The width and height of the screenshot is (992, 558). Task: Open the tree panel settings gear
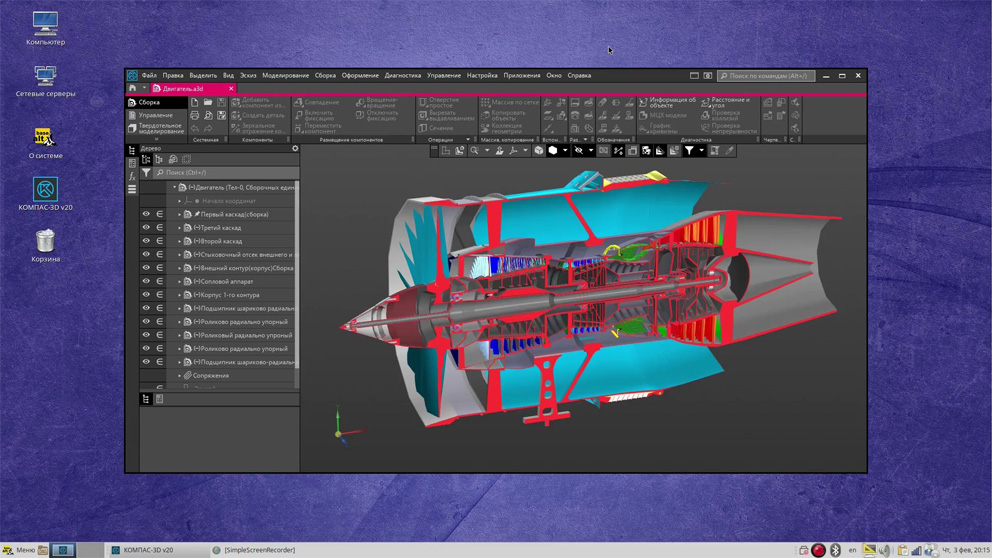(x=294, y=148)
